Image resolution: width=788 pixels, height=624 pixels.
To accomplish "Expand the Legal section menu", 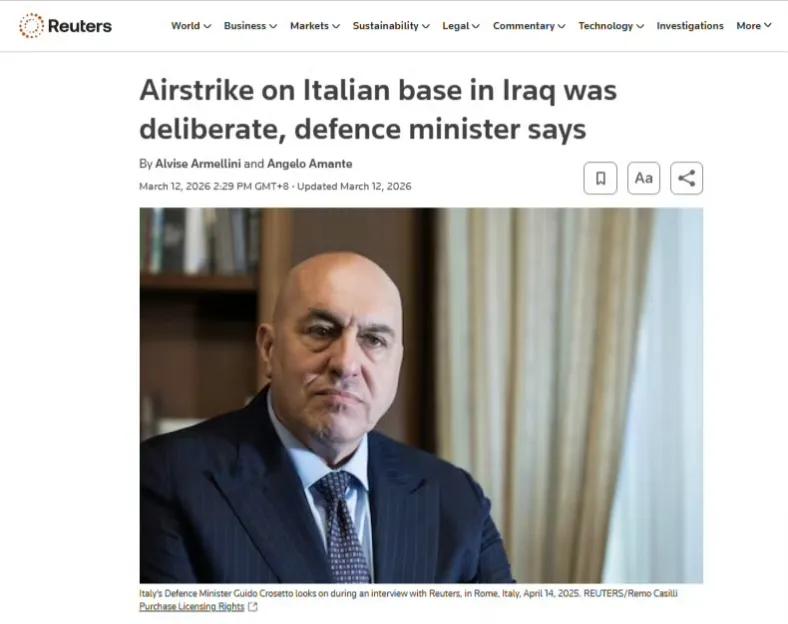I will click(x=461, y=26).
